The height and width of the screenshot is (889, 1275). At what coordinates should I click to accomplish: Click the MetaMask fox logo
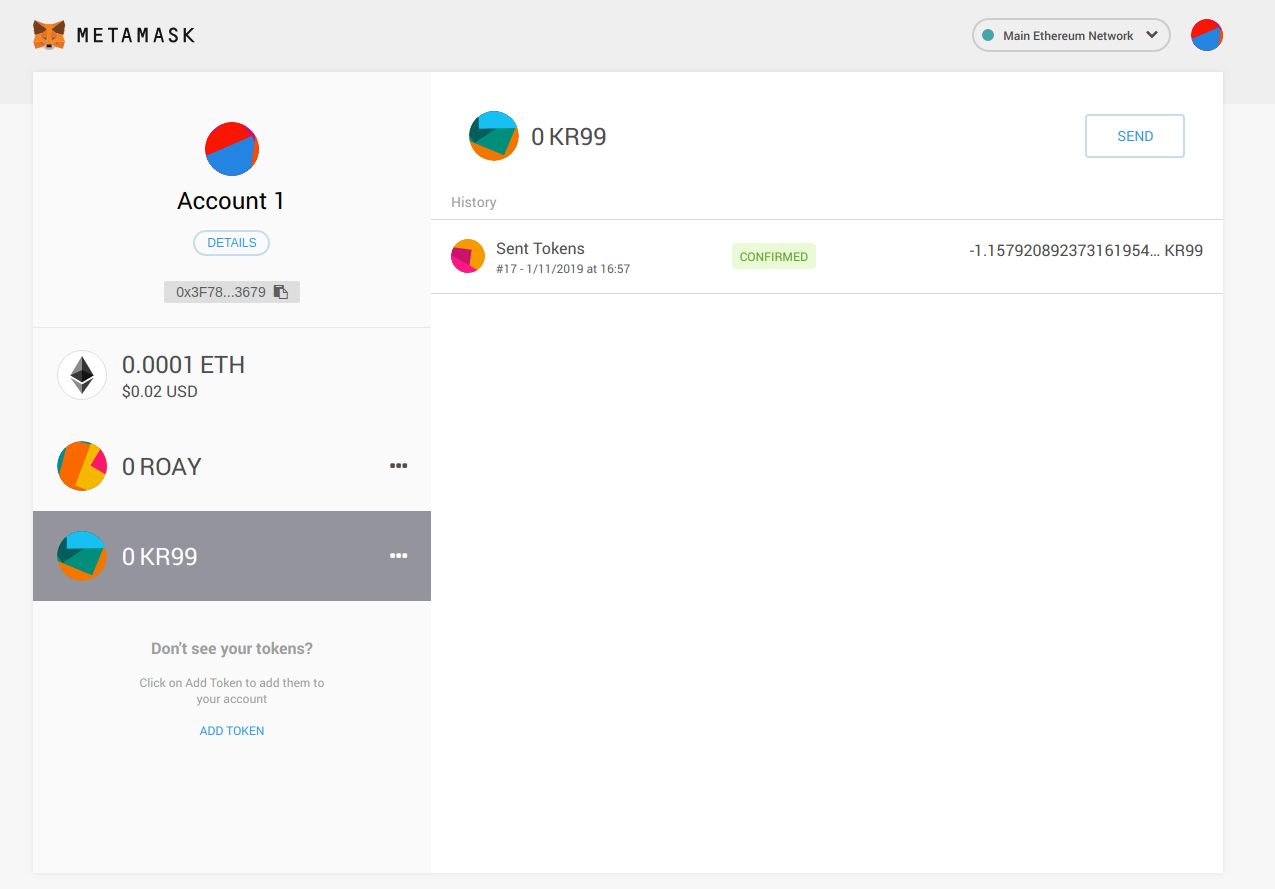[49, 36]
